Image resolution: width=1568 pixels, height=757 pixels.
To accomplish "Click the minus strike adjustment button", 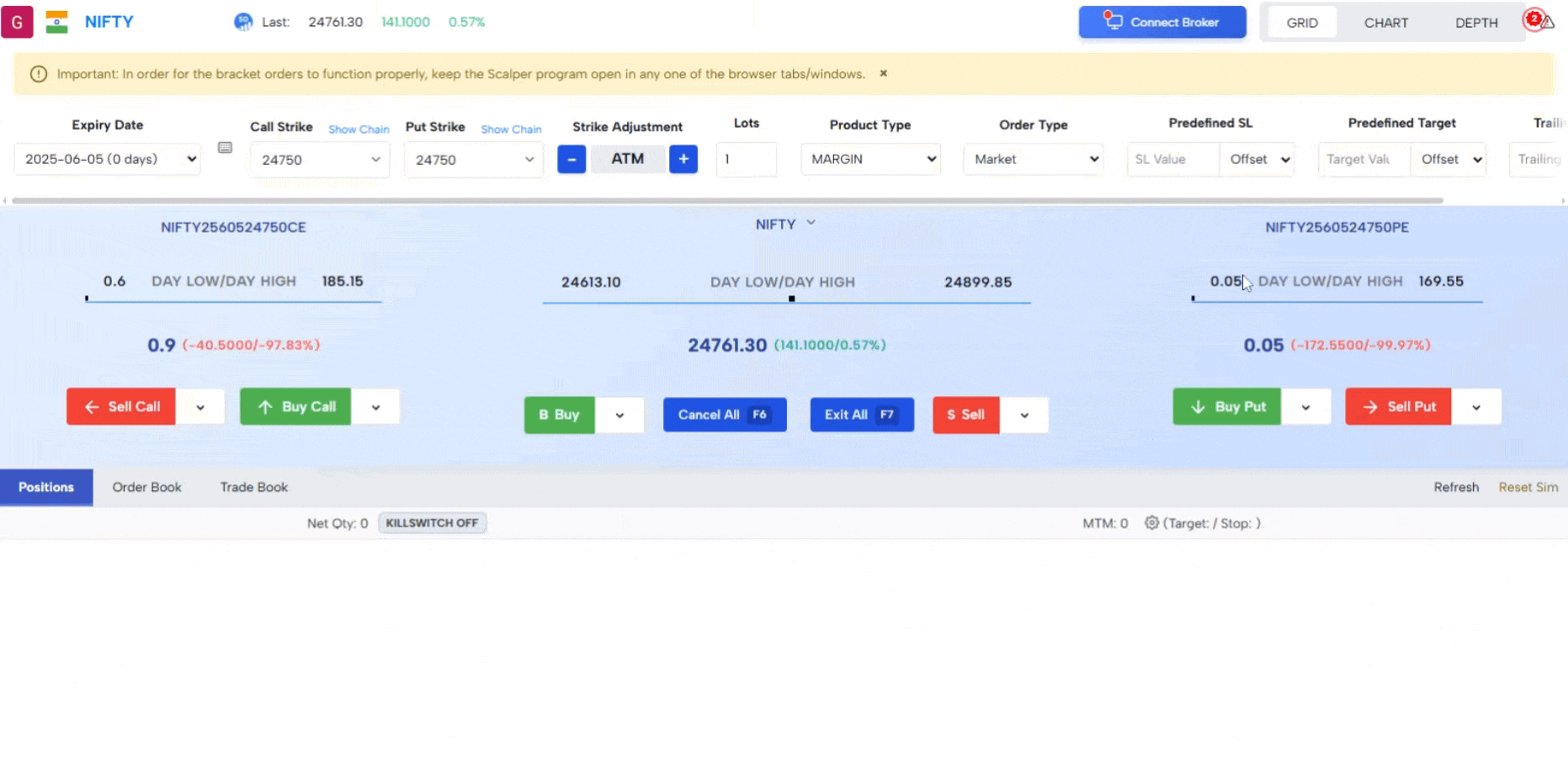I will [x=571, y=159].
